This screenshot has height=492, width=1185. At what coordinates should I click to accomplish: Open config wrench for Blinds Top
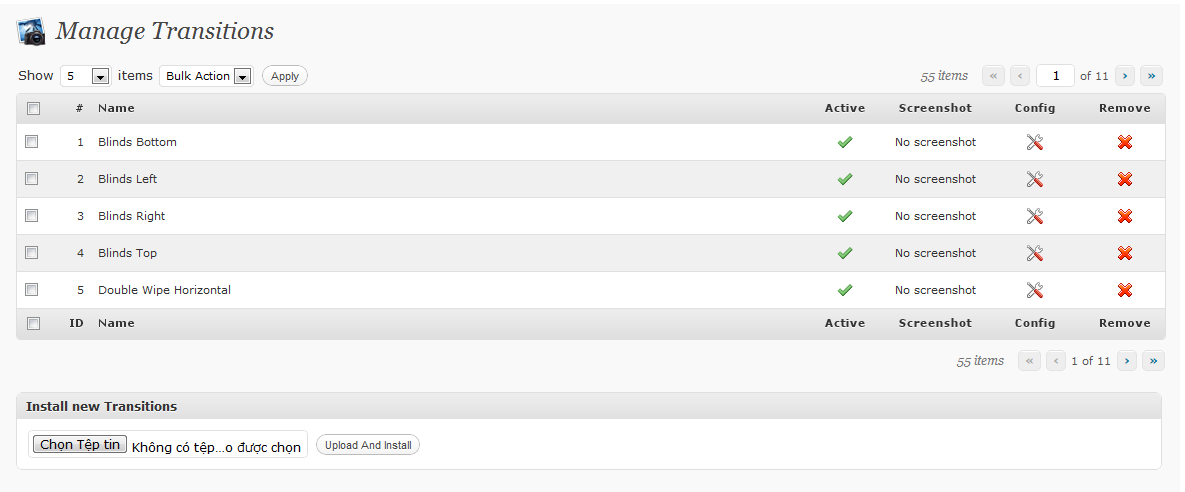[x=1035, y=253]
